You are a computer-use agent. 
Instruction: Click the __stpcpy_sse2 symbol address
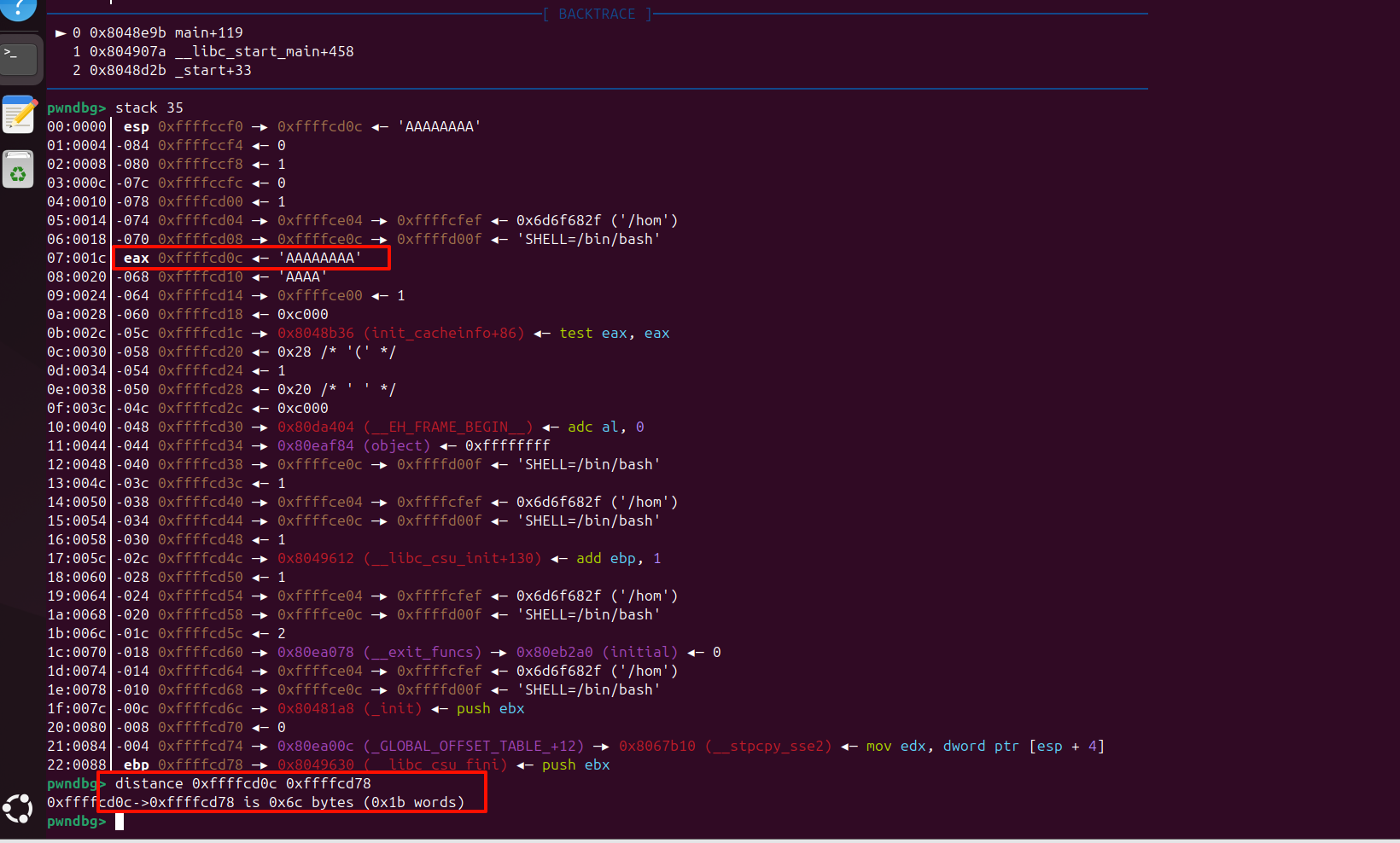[725, 746]
